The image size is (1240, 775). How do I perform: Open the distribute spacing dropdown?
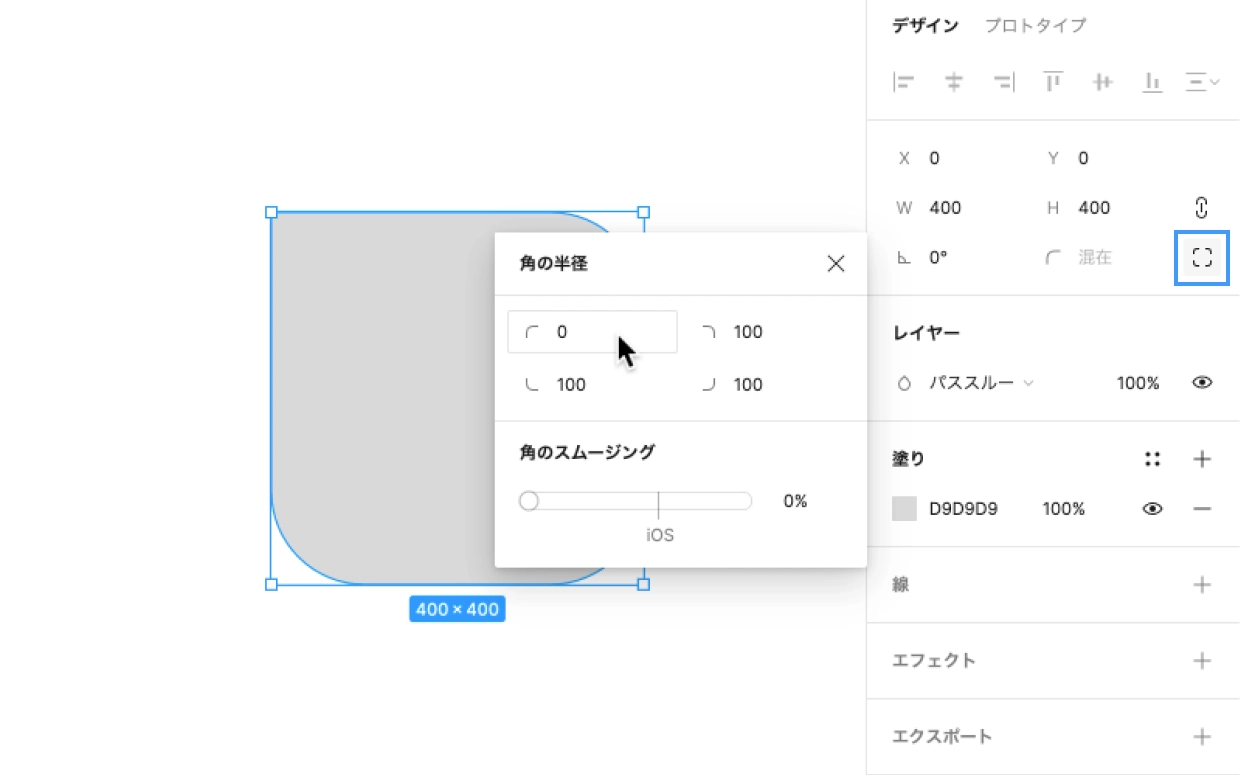tap(1202, 82)
